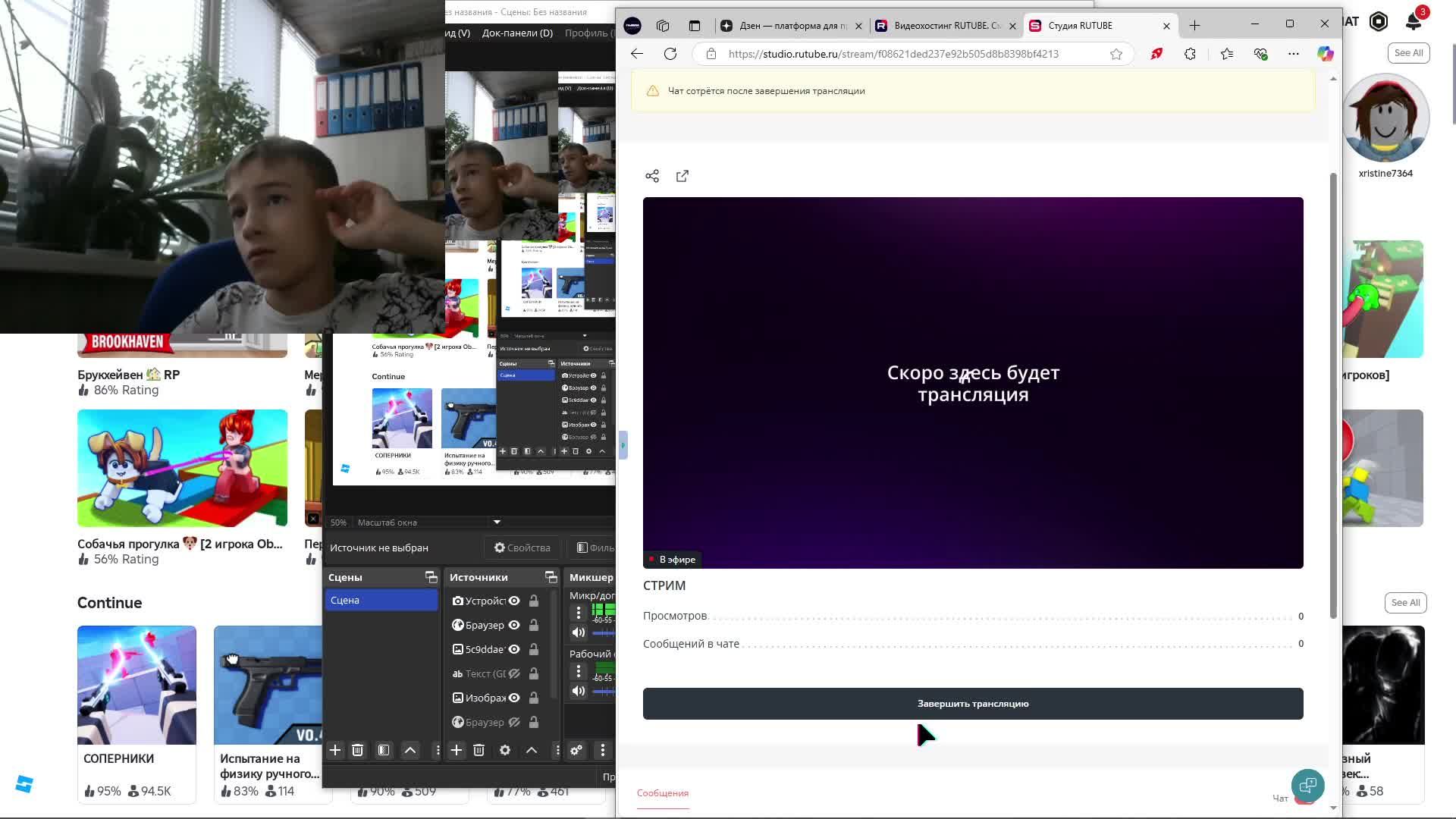The height and width of the screenshot is (819, 1456).
Task: Open advanced audio settings gears in mixer
Action: point(576,750)
